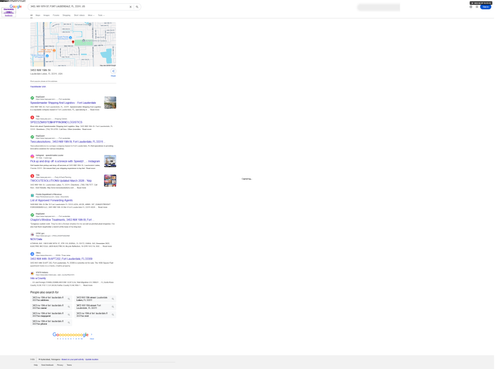Image resolution: width=500 pixels, height=369 pixels.
Task: Open the Terms footer link
Action: click(69, 365)
